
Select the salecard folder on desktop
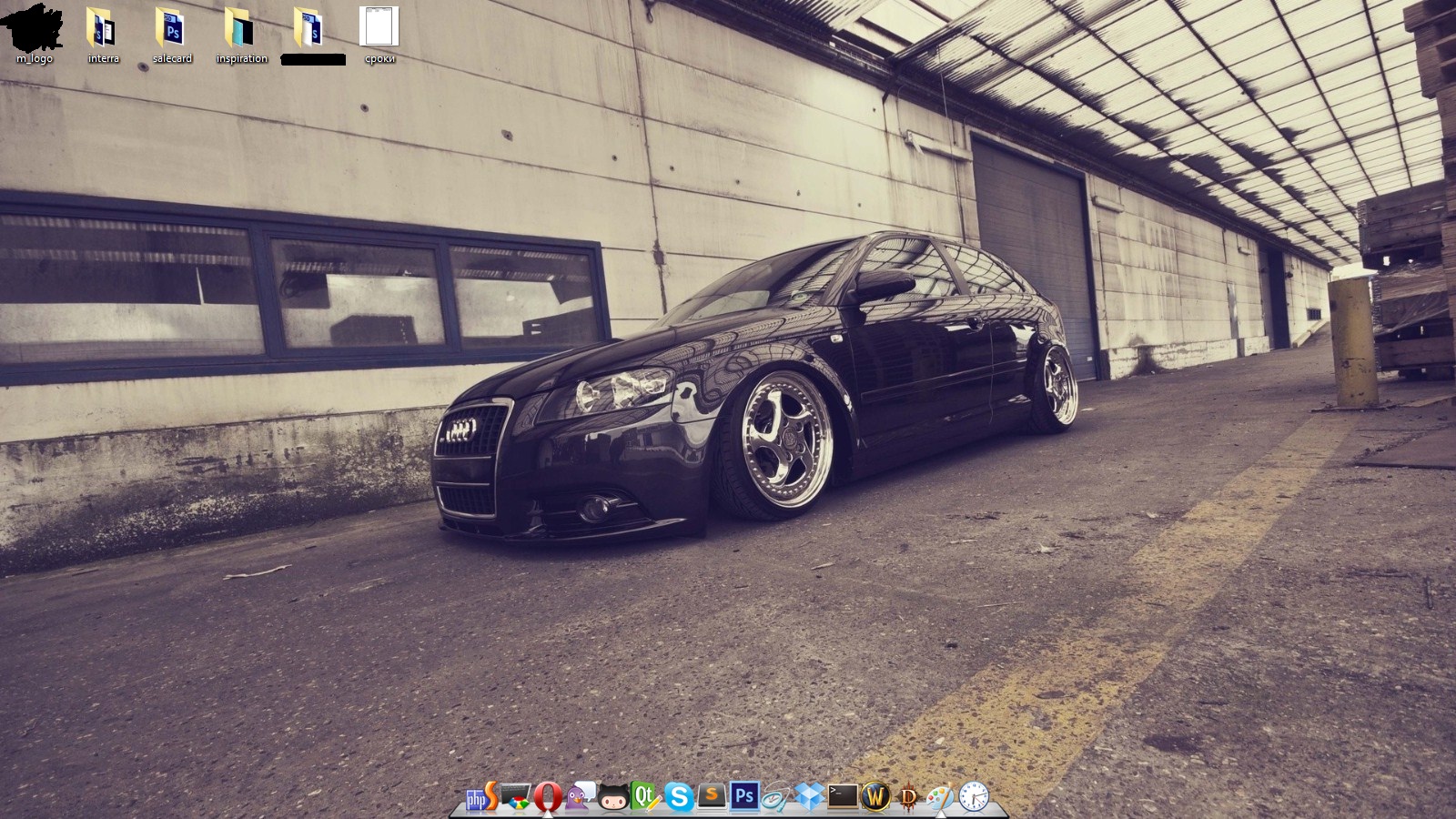click(x=172, y=35)
